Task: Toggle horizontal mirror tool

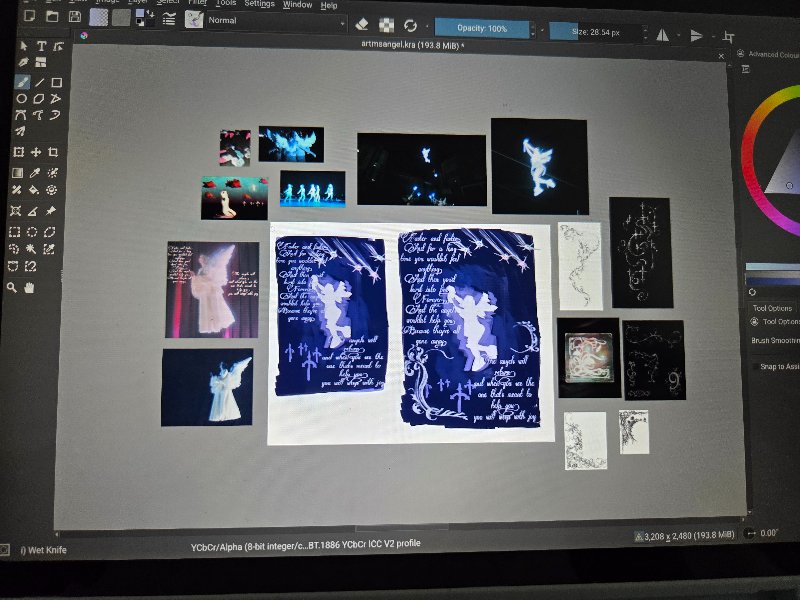Action: pos(663,35)
